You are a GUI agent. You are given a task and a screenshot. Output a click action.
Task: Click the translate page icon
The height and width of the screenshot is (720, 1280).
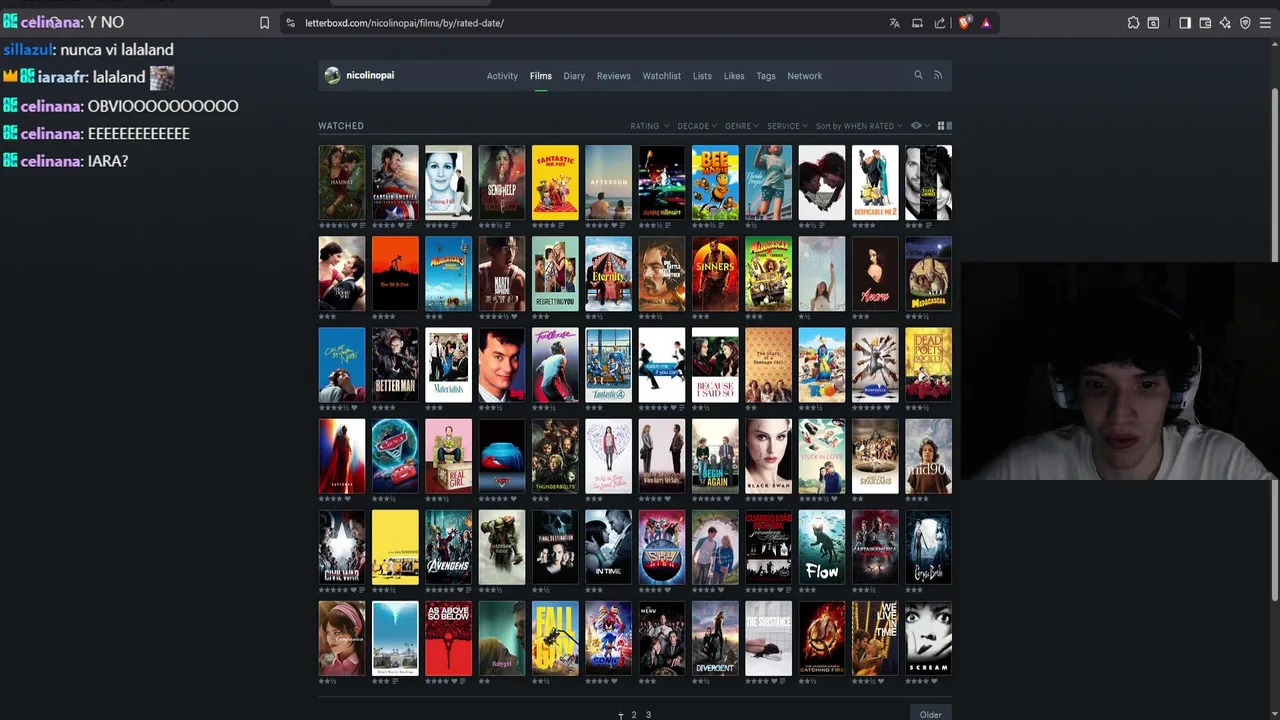pyautogui.click(x=894, y=23)
